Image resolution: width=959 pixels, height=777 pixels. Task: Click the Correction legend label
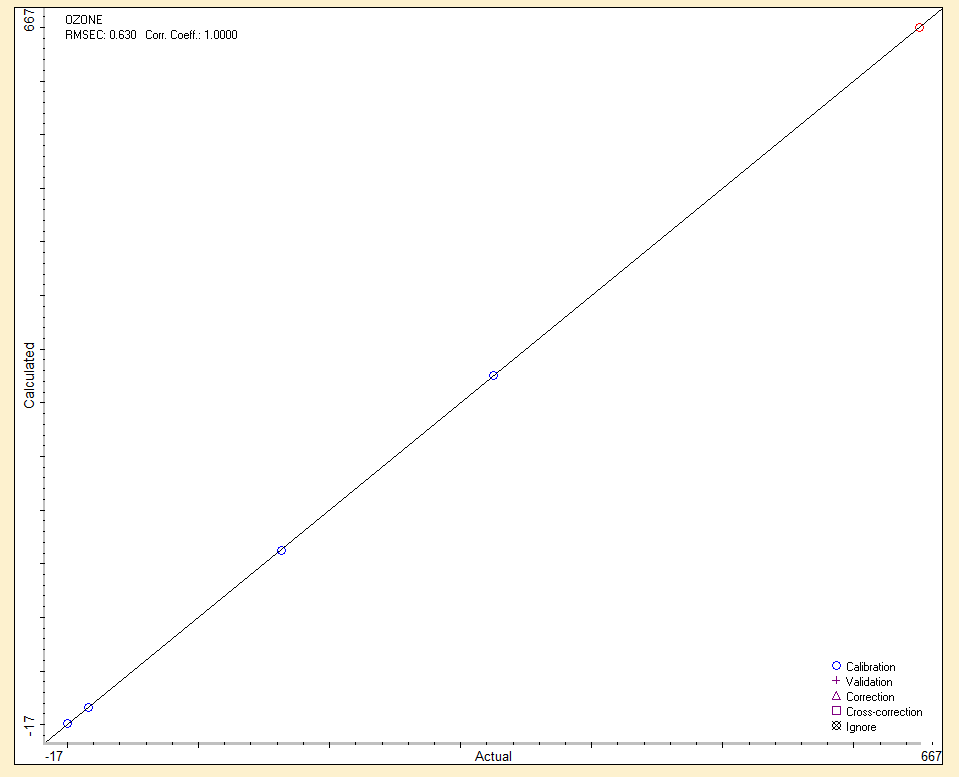click(x=870, y=697)
